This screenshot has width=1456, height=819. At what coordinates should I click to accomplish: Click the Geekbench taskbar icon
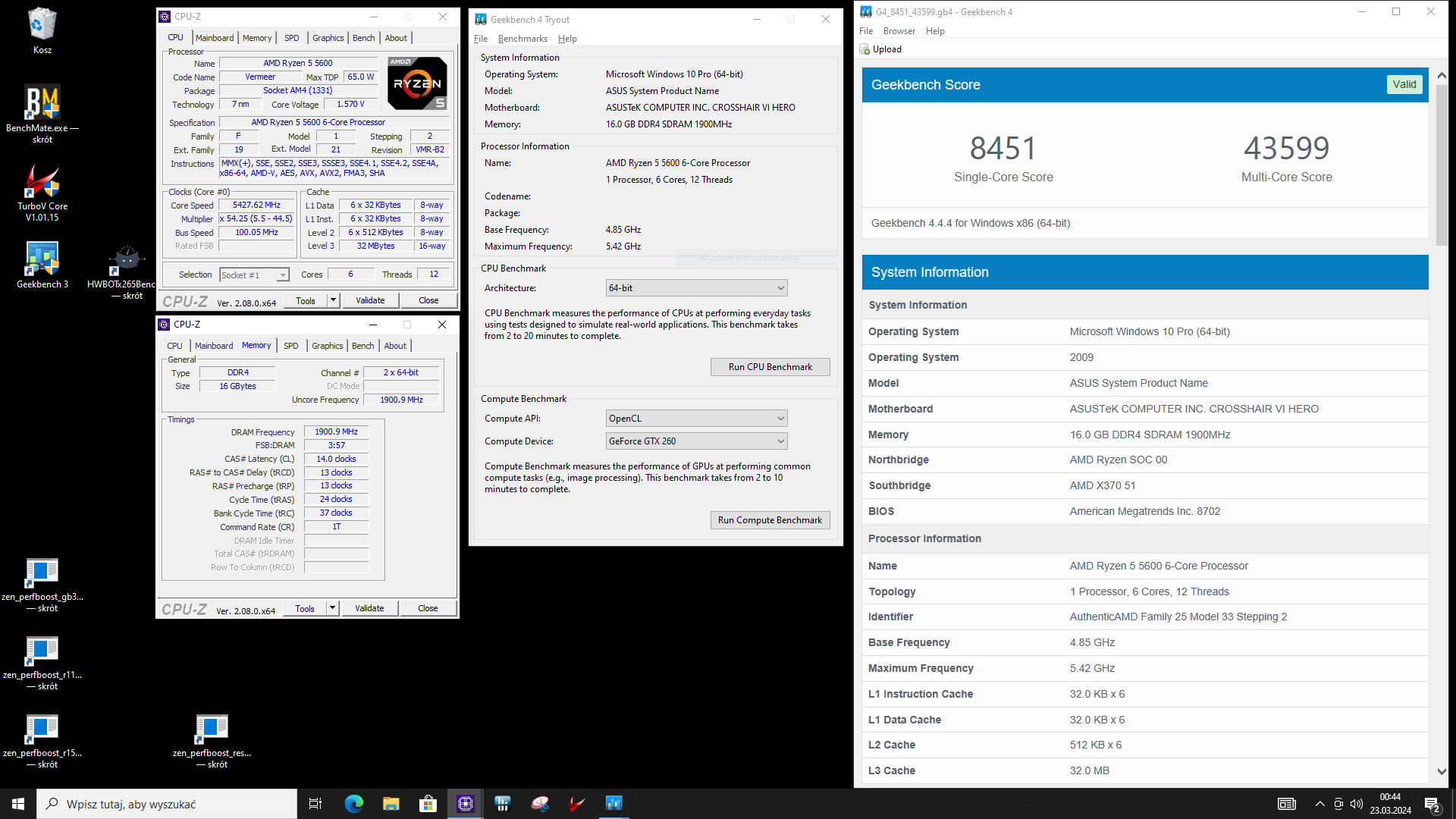pos(614,804)
